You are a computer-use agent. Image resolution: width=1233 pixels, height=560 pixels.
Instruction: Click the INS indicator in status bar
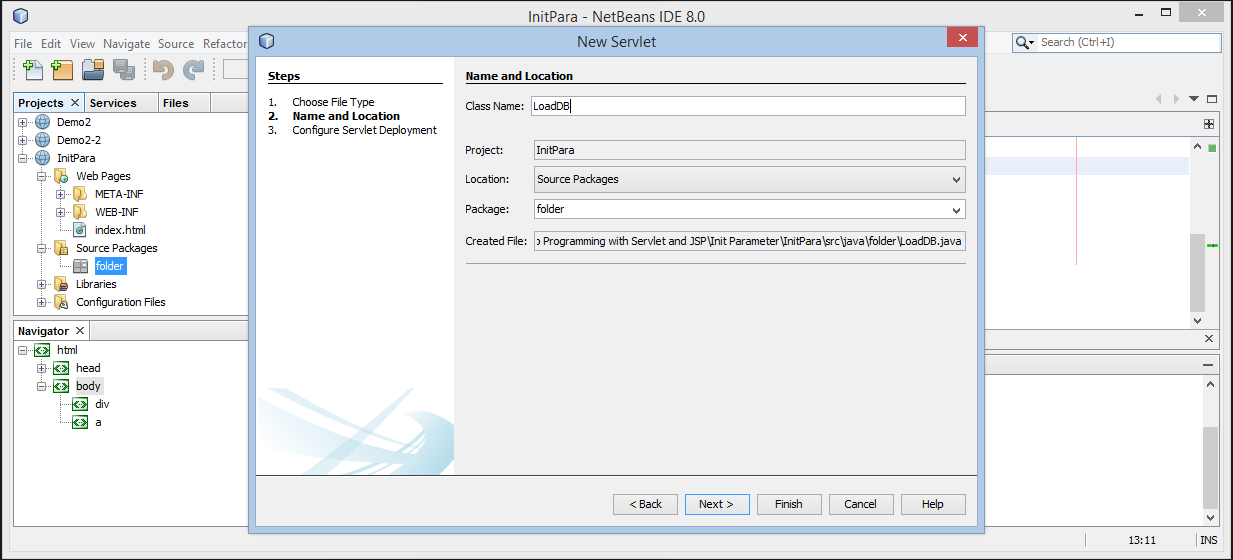tap(1209, 540)
